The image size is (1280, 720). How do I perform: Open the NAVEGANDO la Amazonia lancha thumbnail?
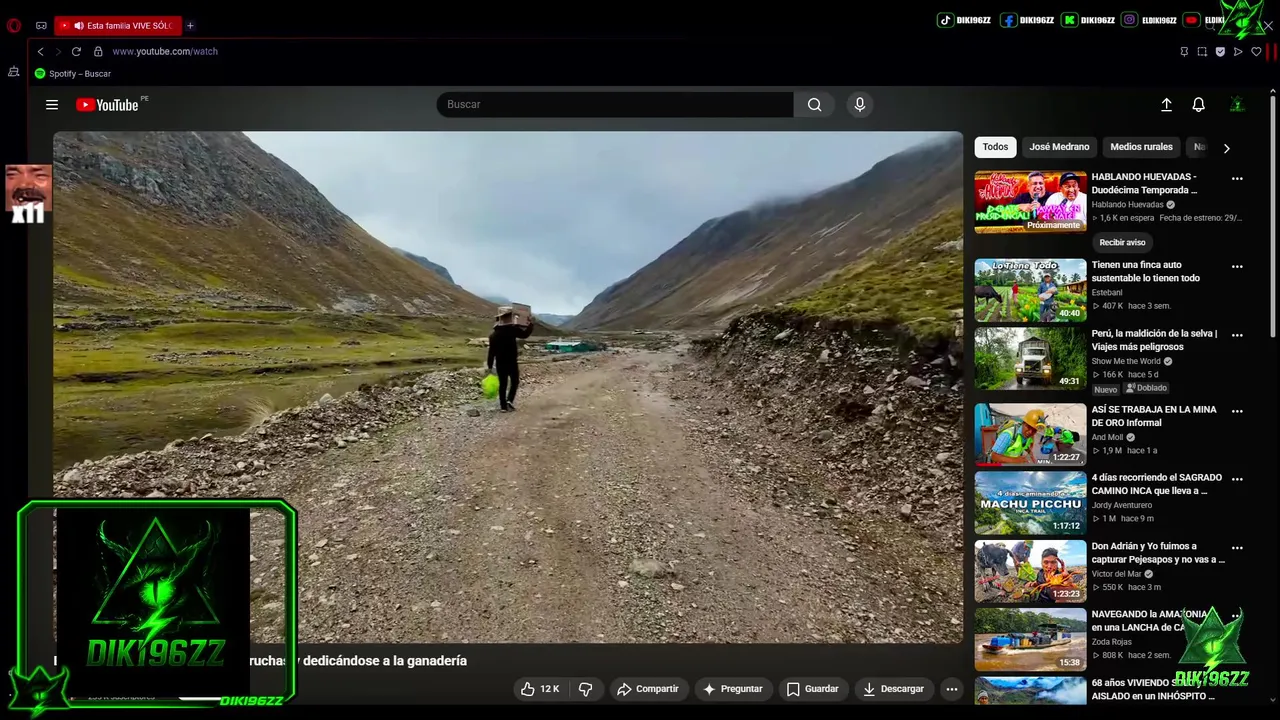click(1030, 639)
